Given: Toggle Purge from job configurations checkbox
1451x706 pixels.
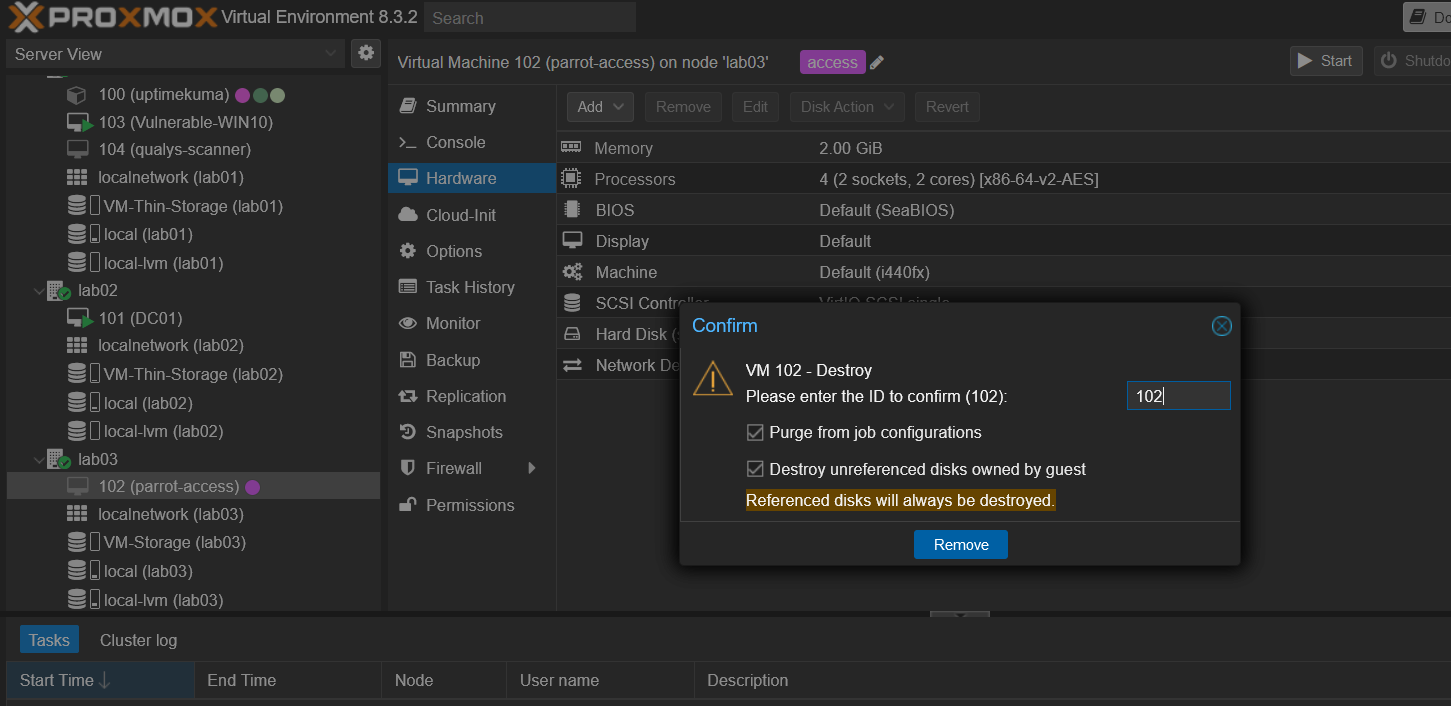Looking at the screenshot, I should click(755, 433).
